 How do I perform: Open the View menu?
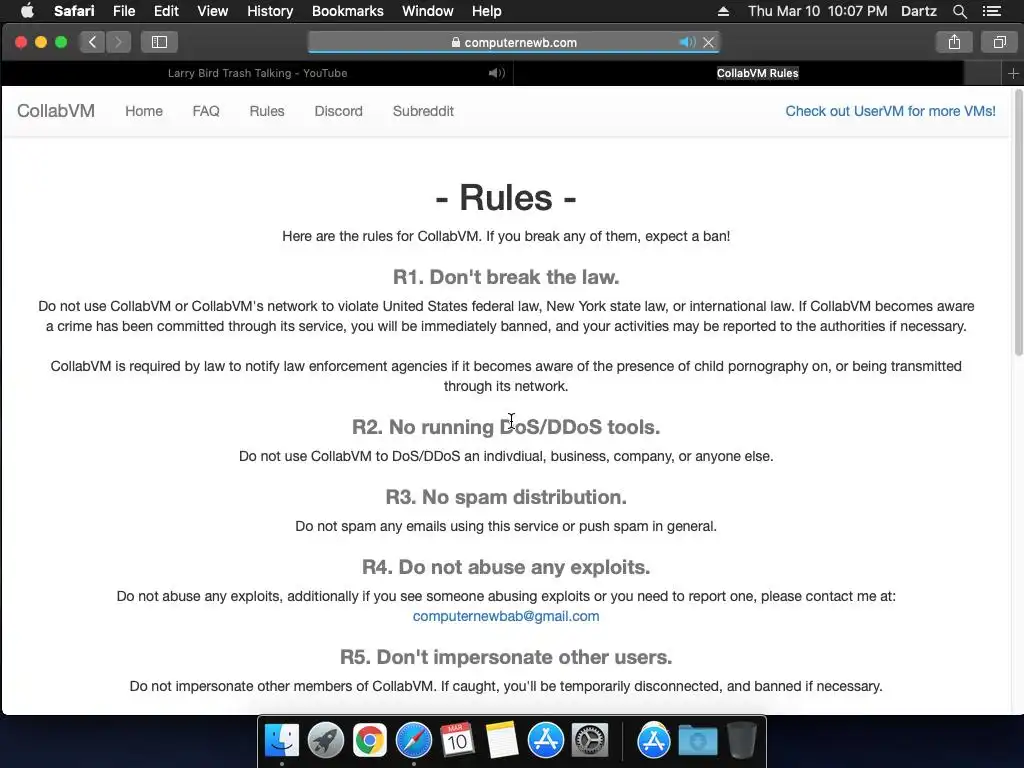coord(213,11)
